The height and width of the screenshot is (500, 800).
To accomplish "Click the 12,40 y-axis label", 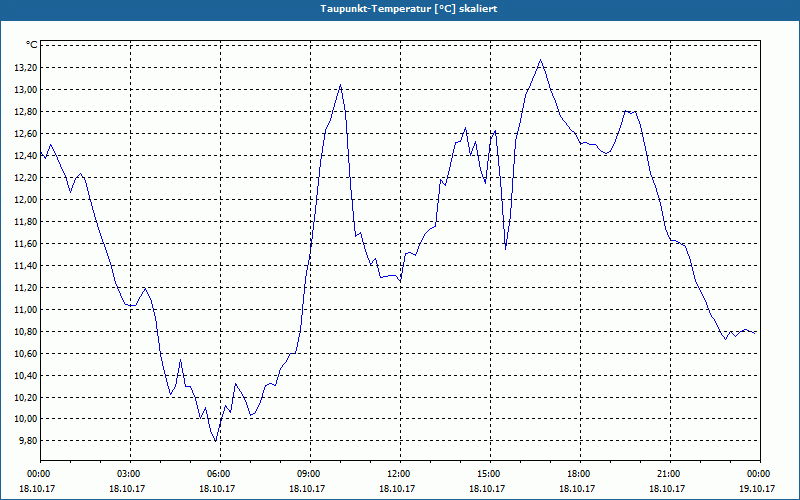I will [x=28, y=156].
